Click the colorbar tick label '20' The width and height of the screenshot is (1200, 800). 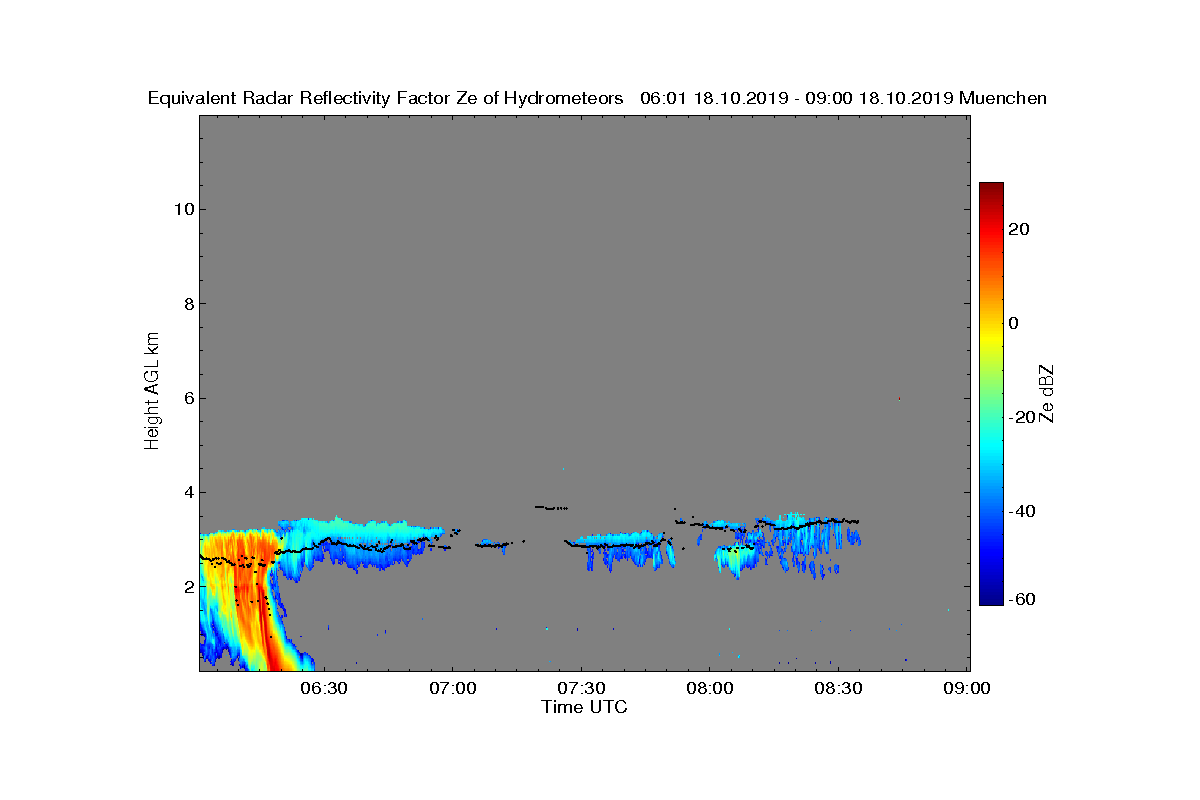pyautogui.click(x=1020, y=229)
